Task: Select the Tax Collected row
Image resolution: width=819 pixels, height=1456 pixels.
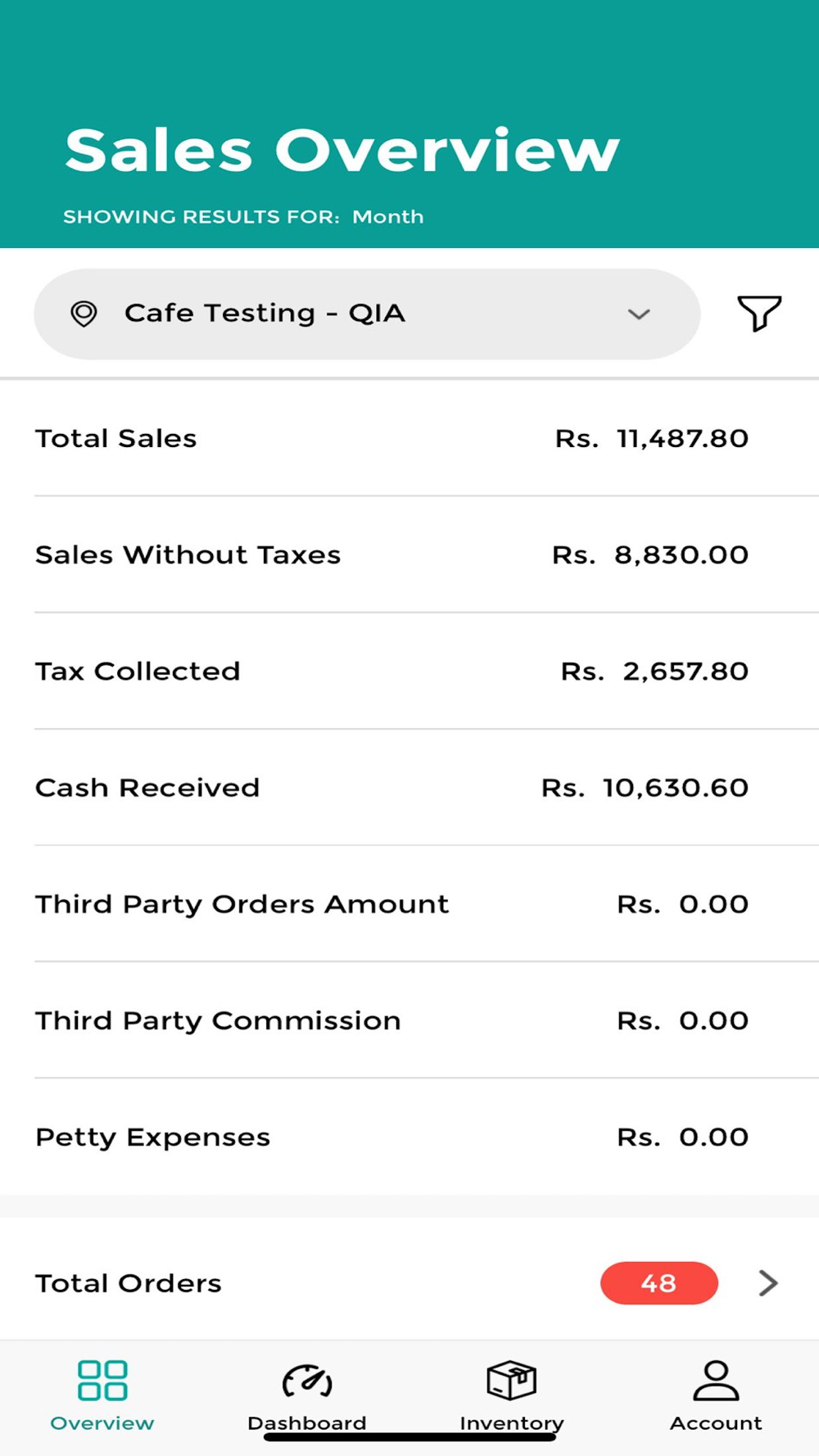Action: 409,671
